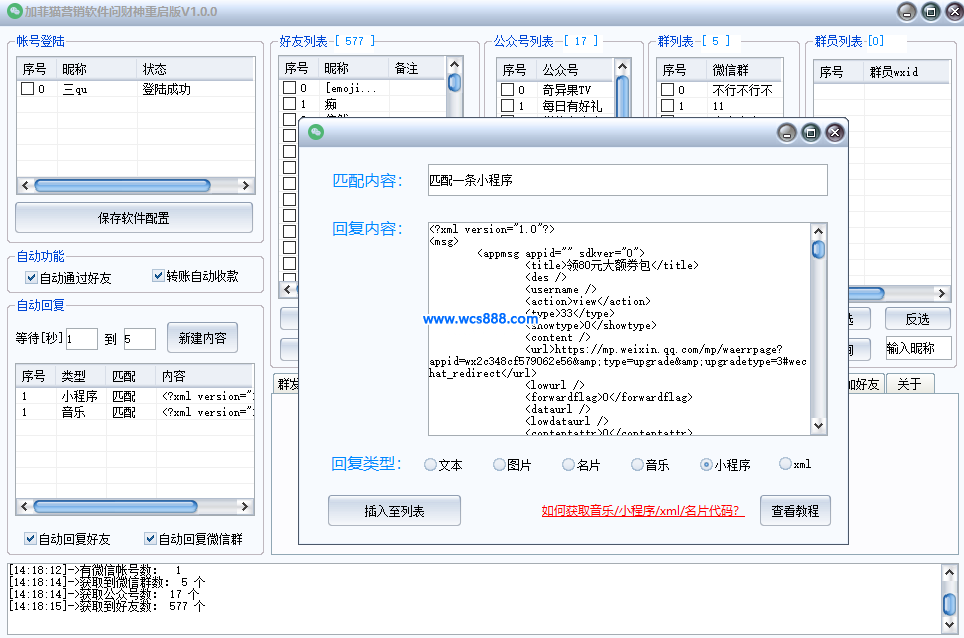
Task: Open the 关于 tab
Action: pyautogui.click(x=908, y=384)
